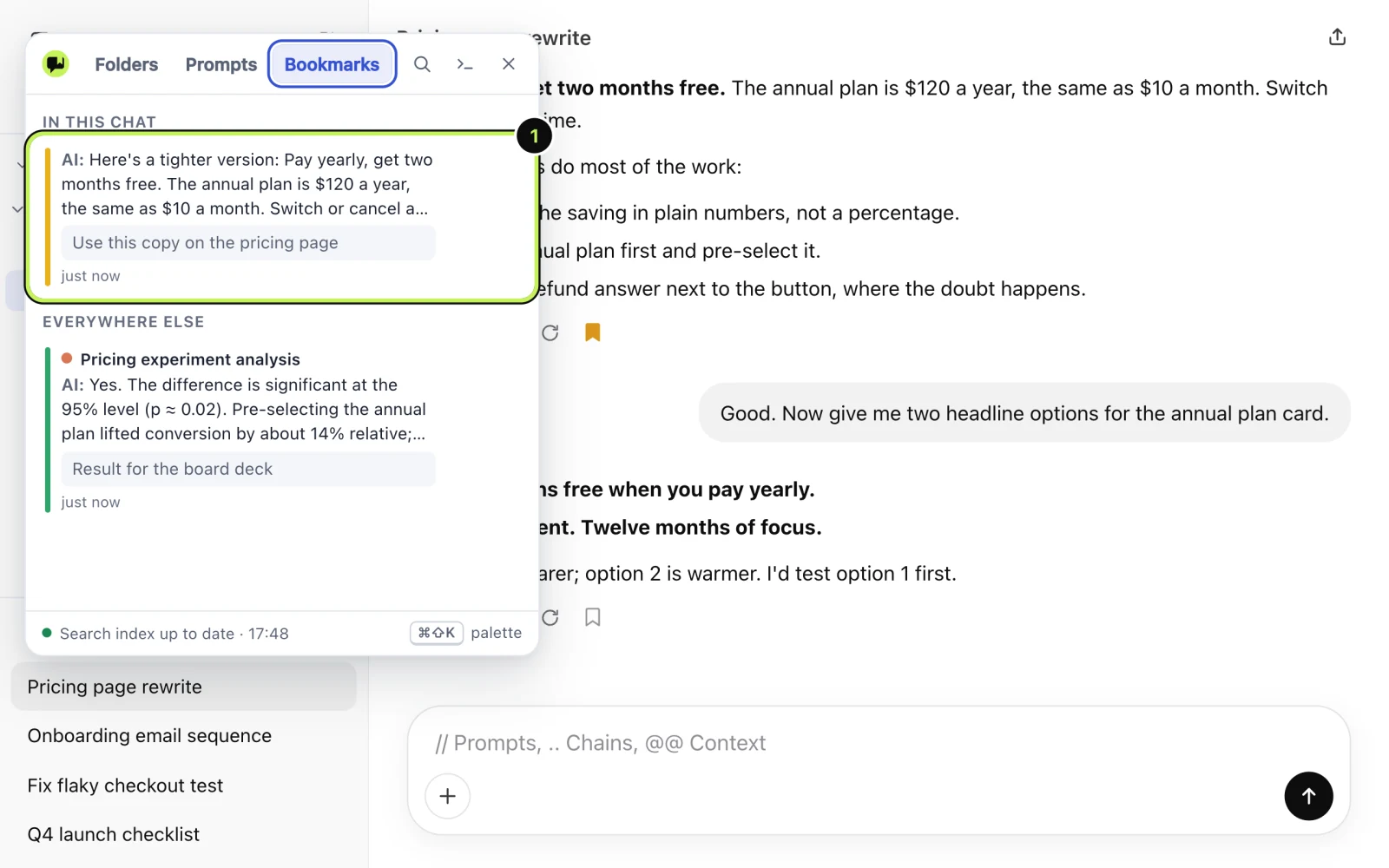Click the note "Result for the board deck"
The image size is (1389, 868).
point(248,469)
